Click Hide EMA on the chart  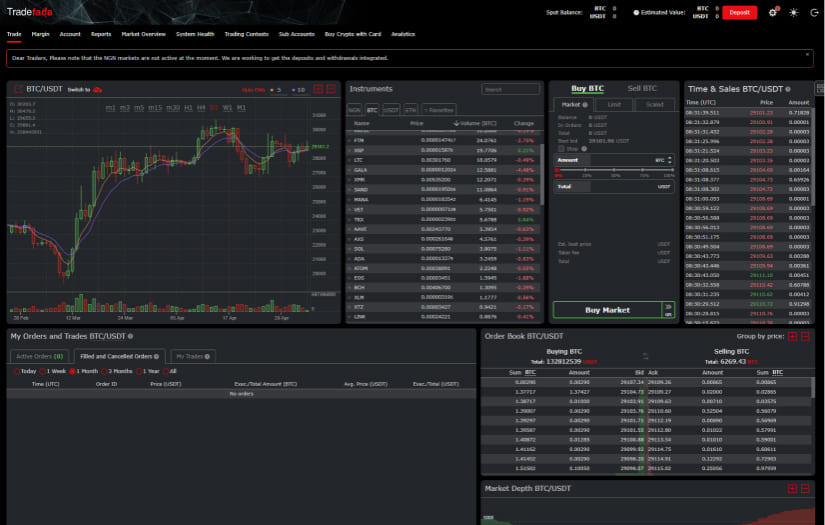click(x=253, y=90)
